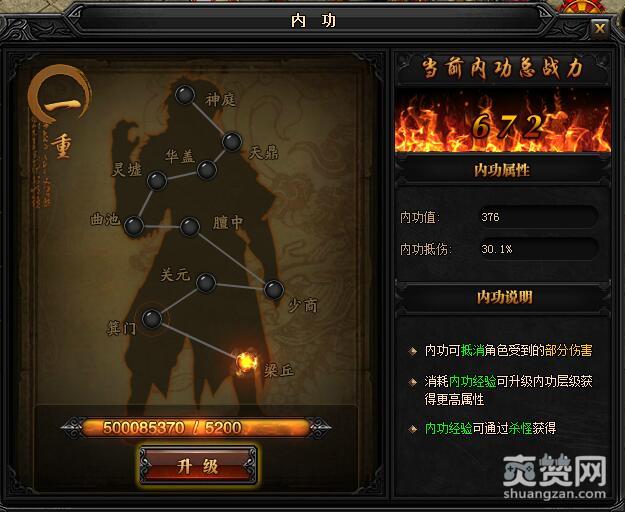
Task: Select the 天鼎 acupoint node
Action: [232, 141]
